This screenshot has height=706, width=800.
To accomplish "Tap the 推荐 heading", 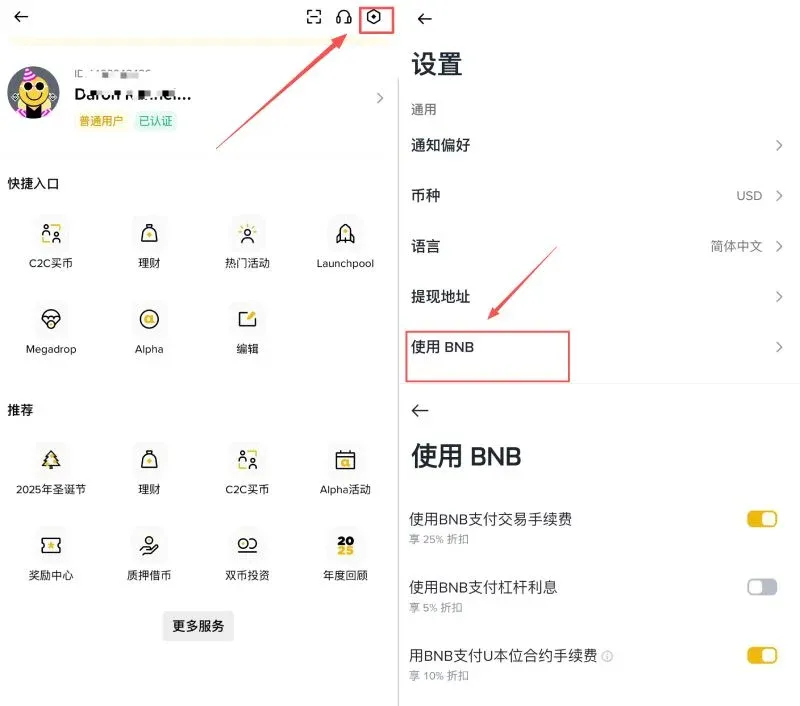I will click(x=20, y=410).
